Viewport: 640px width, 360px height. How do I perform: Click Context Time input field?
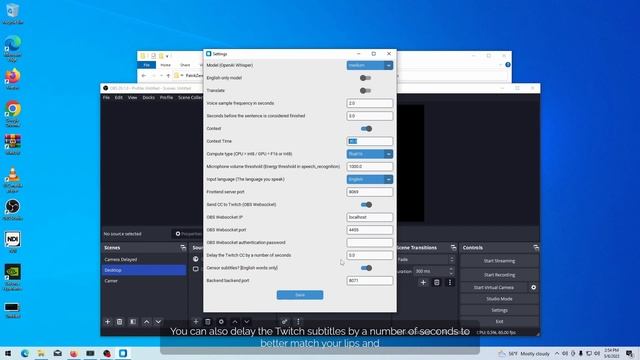coord(370,141)
